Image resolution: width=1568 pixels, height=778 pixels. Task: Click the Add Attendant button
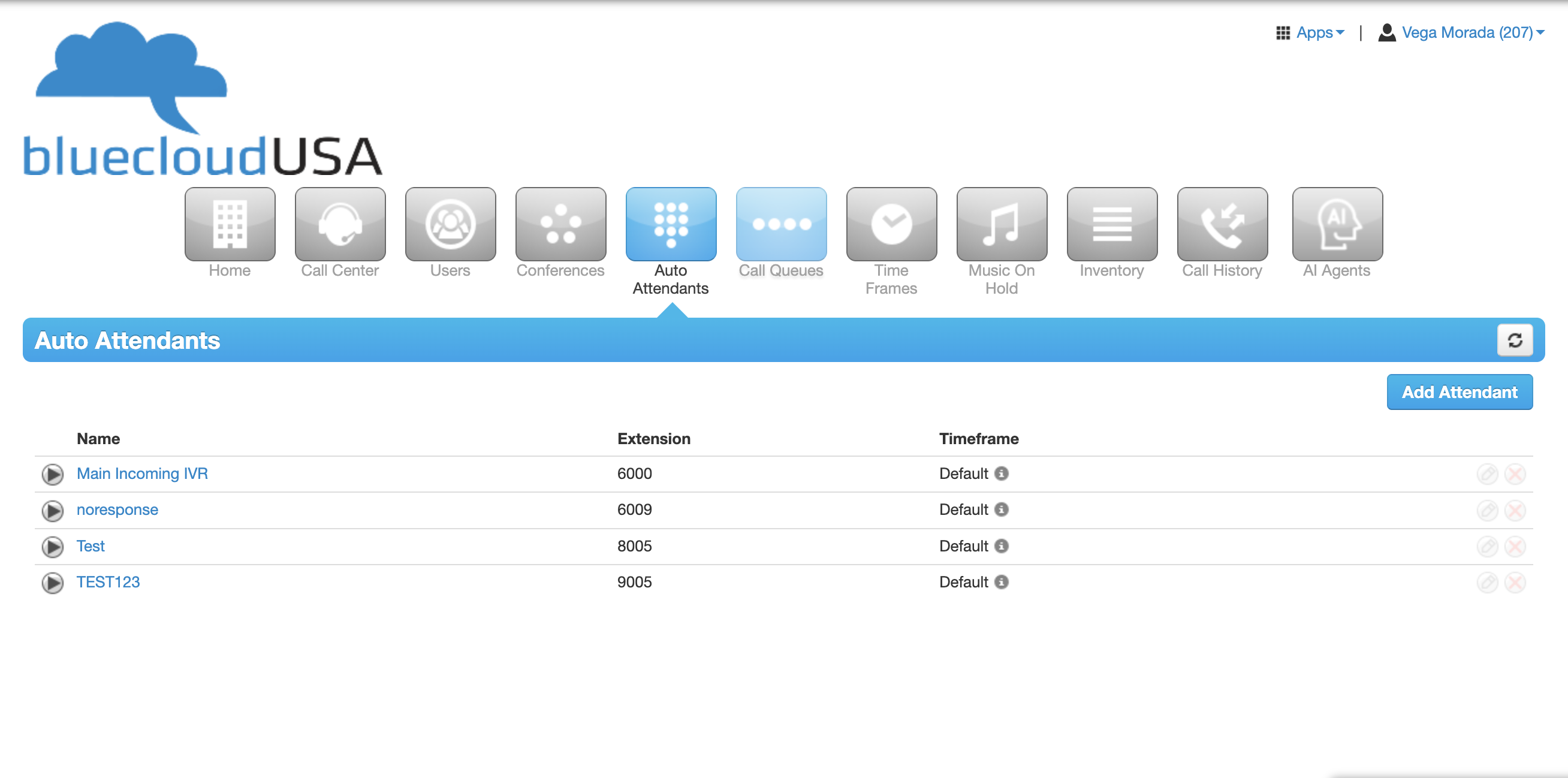pyautogui.click(x=1458, y=392)
